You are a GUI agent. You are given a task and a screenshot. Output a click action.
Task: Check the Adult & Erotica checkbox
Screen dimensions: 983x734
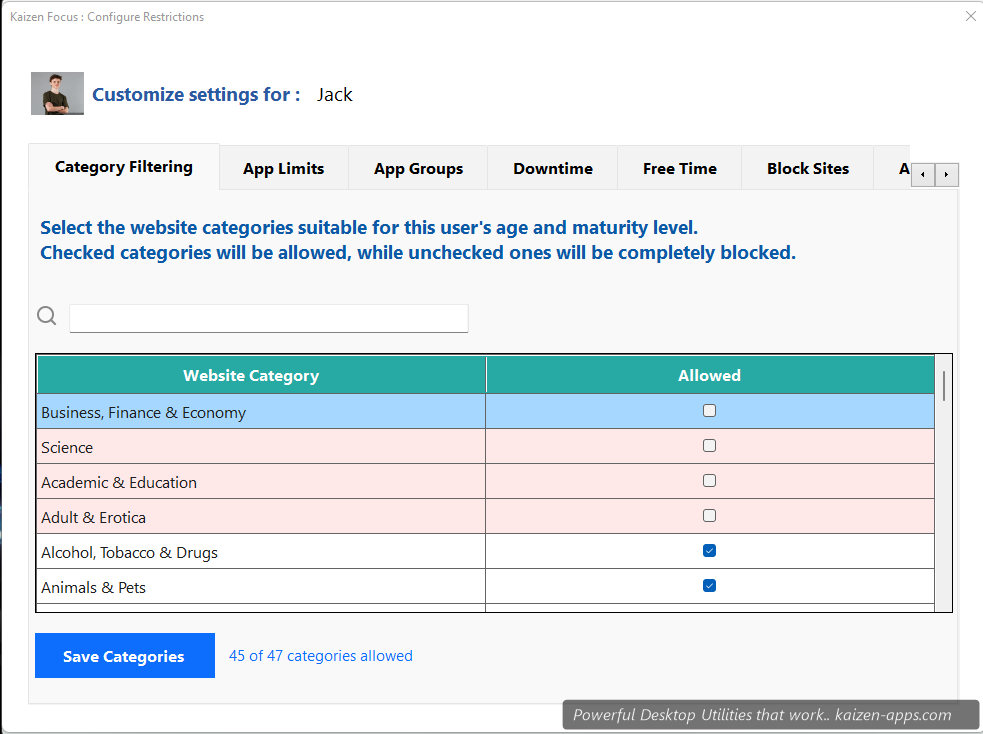point(709,515)
